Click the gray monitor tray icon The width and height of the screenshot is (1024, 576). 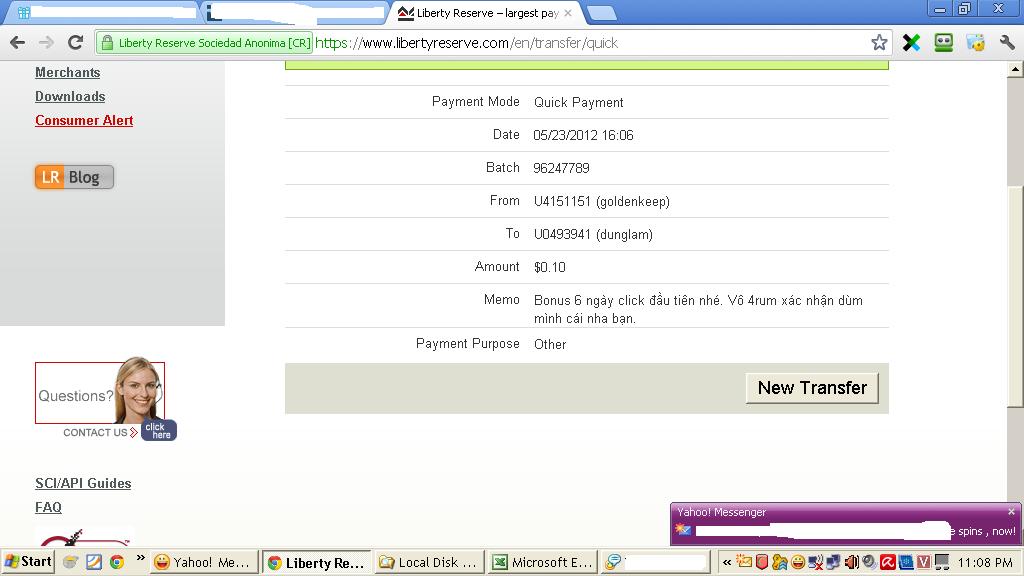[x=942, y=562]
